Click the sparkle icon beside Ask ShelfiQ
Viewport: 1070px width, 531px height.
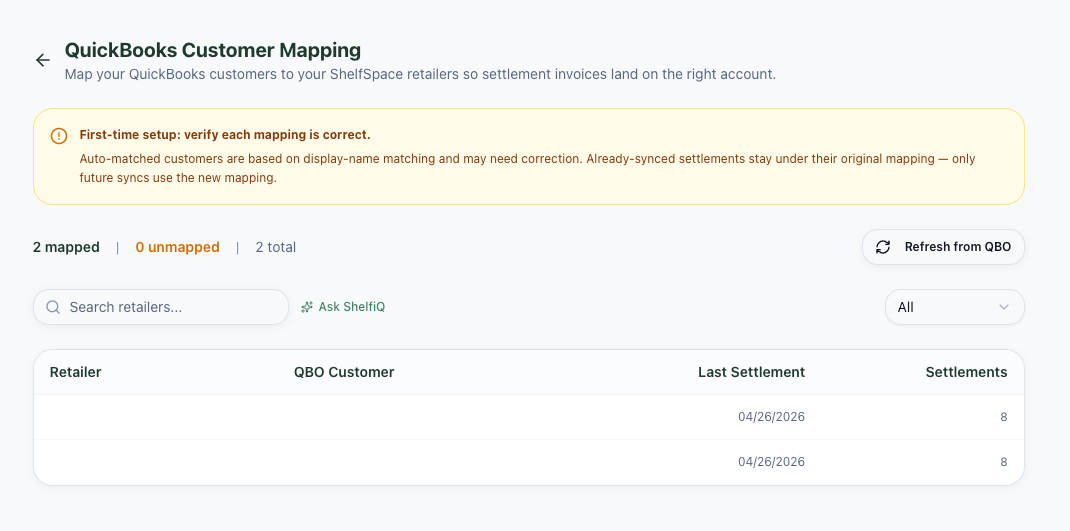coord(307,307)
